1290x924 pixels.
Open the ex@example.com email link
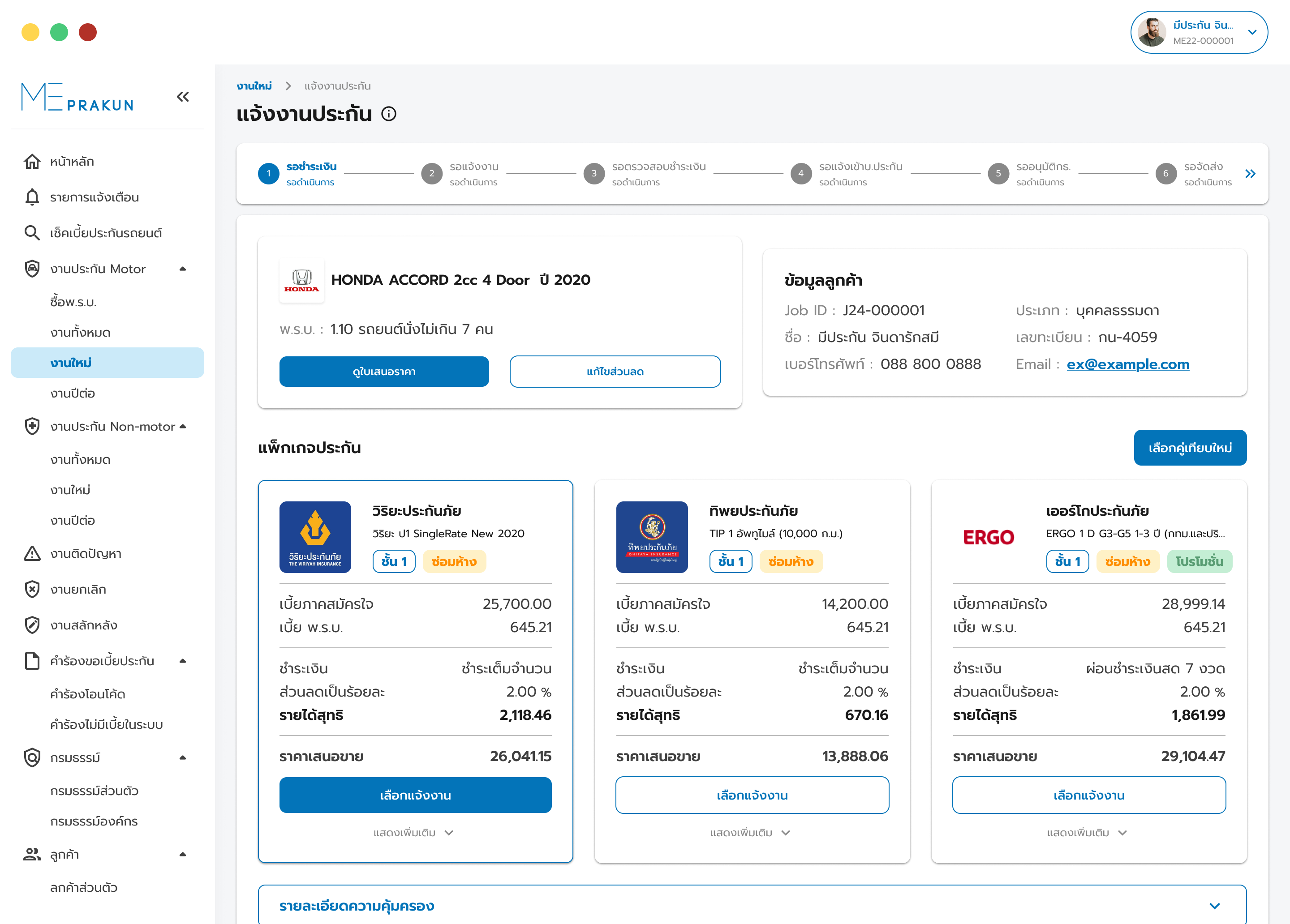pyautogui.click(x=1127, y=364)
